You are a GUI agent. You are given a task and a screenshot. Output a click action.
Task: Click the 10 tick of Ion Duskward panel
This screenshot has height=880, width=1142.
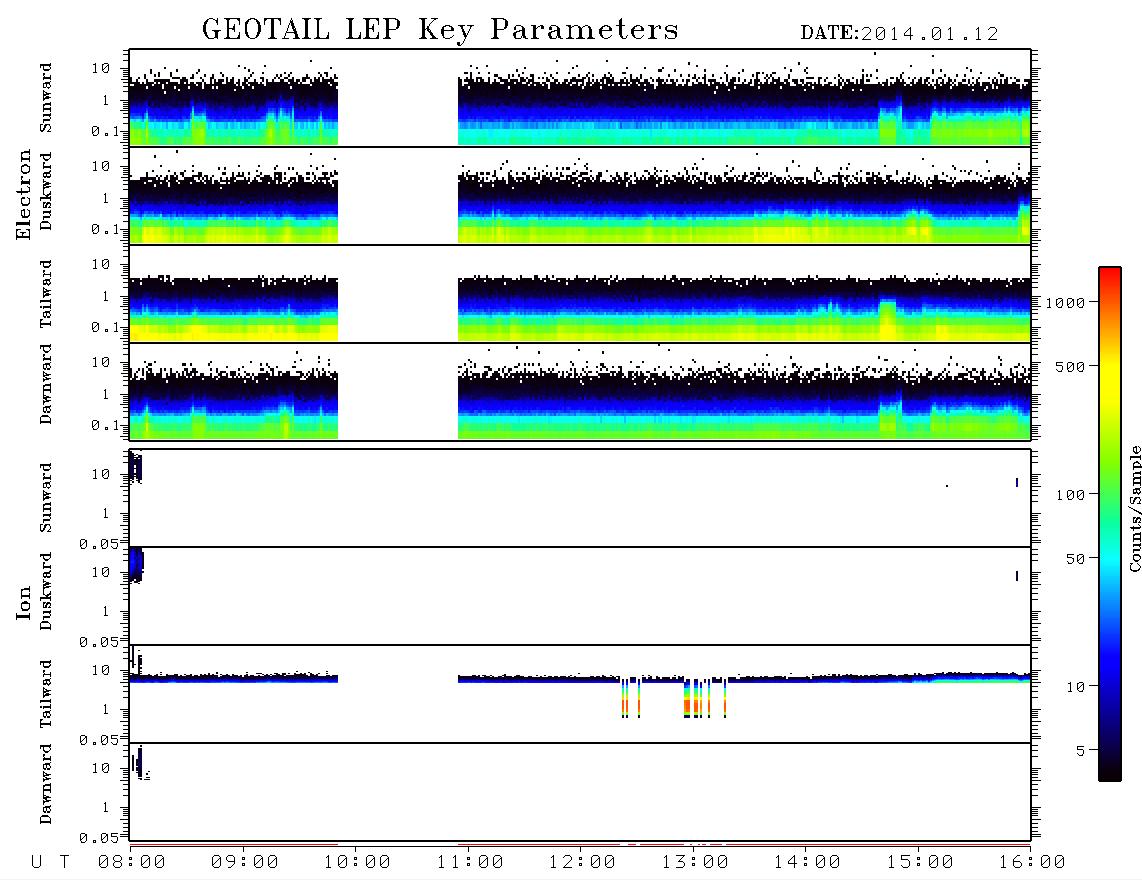(x=101, y=573)
